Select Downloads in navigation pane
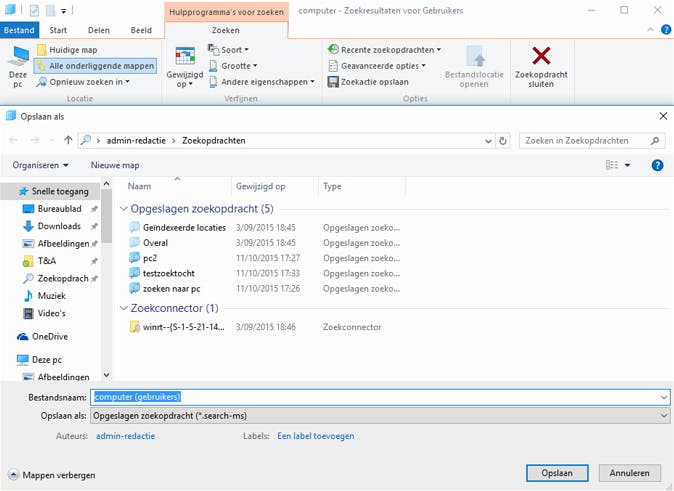The height and width of the screenshot is (491, 674). tap(59, 226)
